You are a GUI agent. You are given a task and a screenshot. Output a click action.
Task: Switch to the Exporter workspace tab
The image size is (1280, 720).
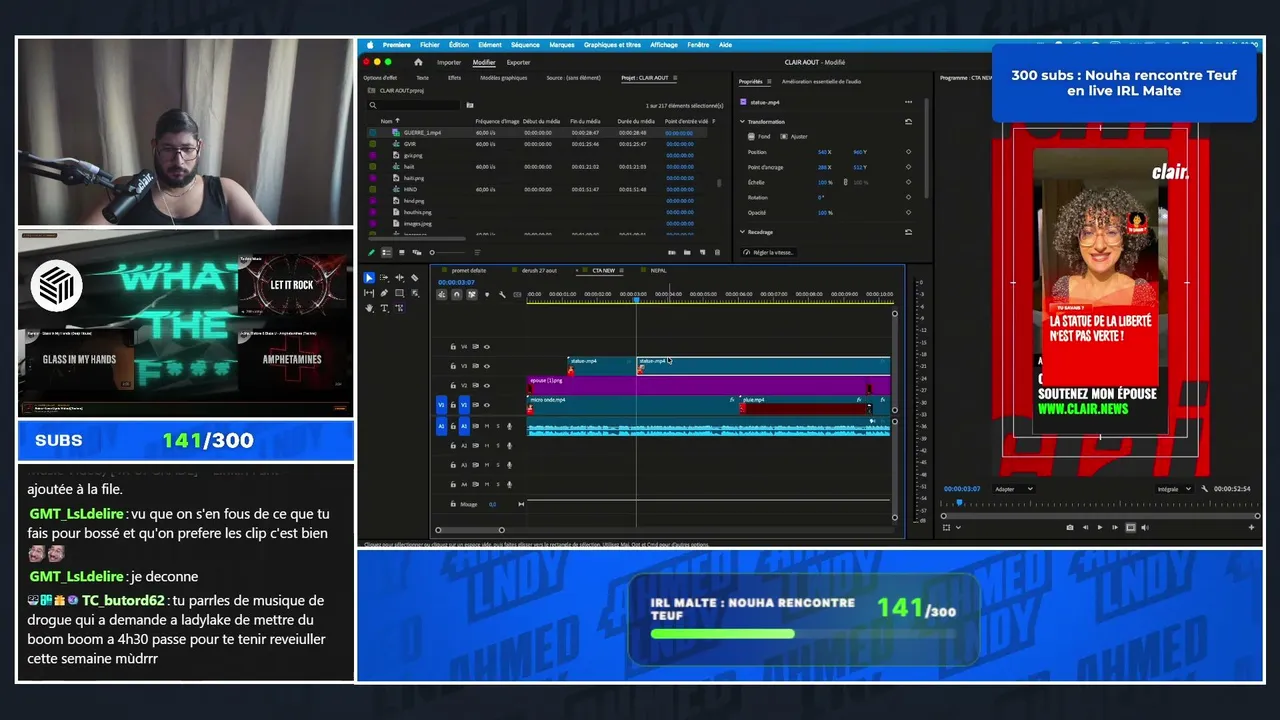[x=518, y=62]
